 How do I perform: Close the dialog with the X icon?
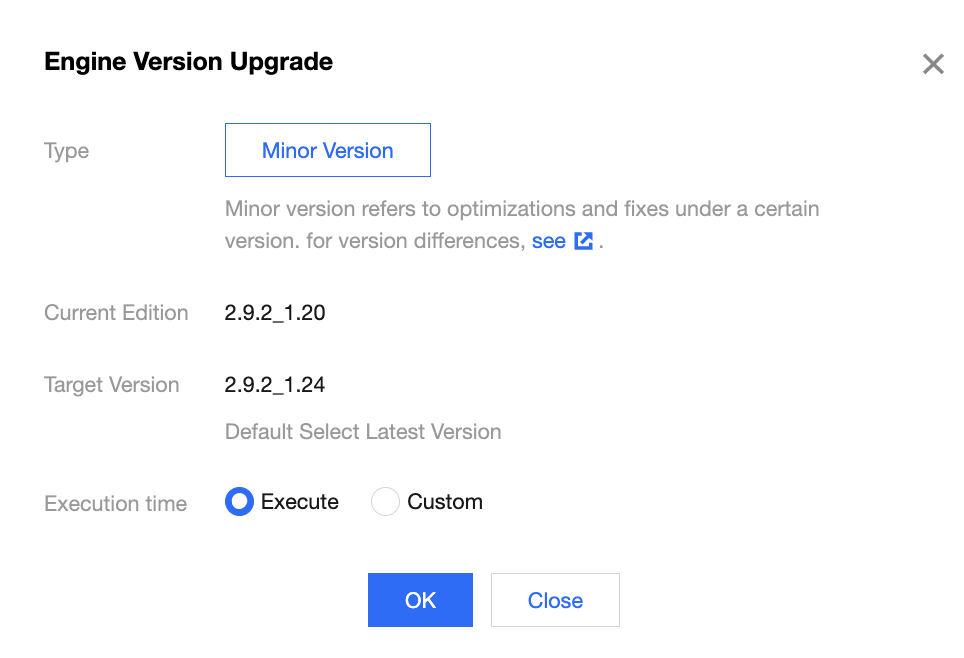pos(933,65)
